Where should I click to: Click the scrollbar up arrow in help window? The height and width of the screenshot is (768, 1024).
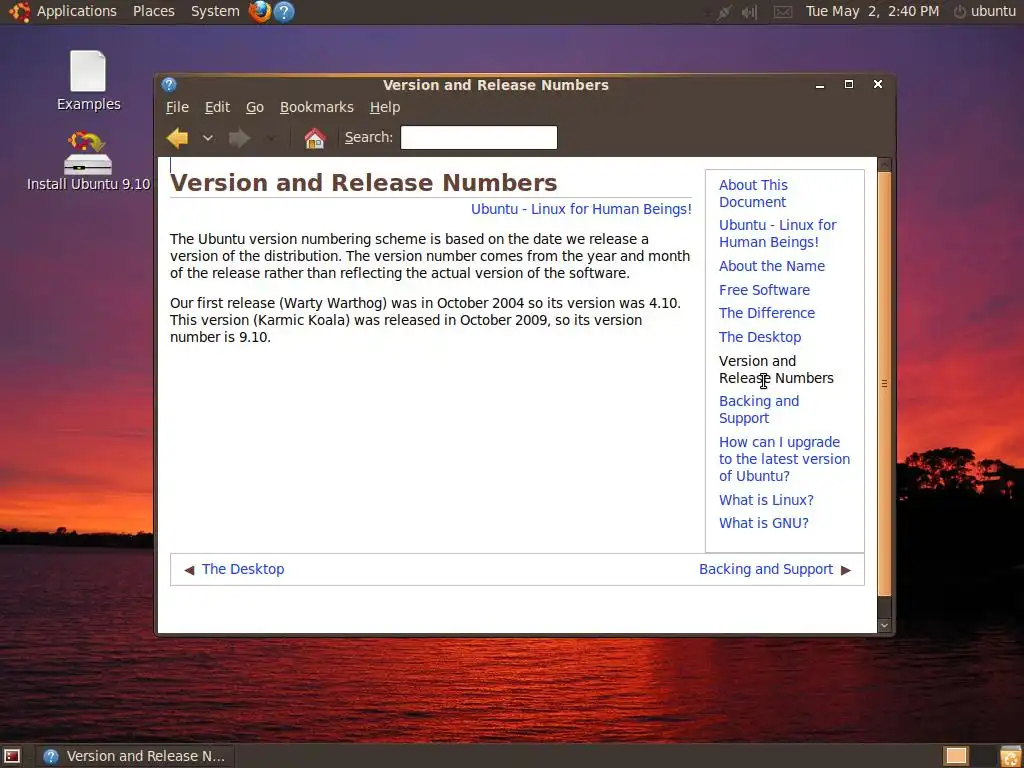(884, 164)
